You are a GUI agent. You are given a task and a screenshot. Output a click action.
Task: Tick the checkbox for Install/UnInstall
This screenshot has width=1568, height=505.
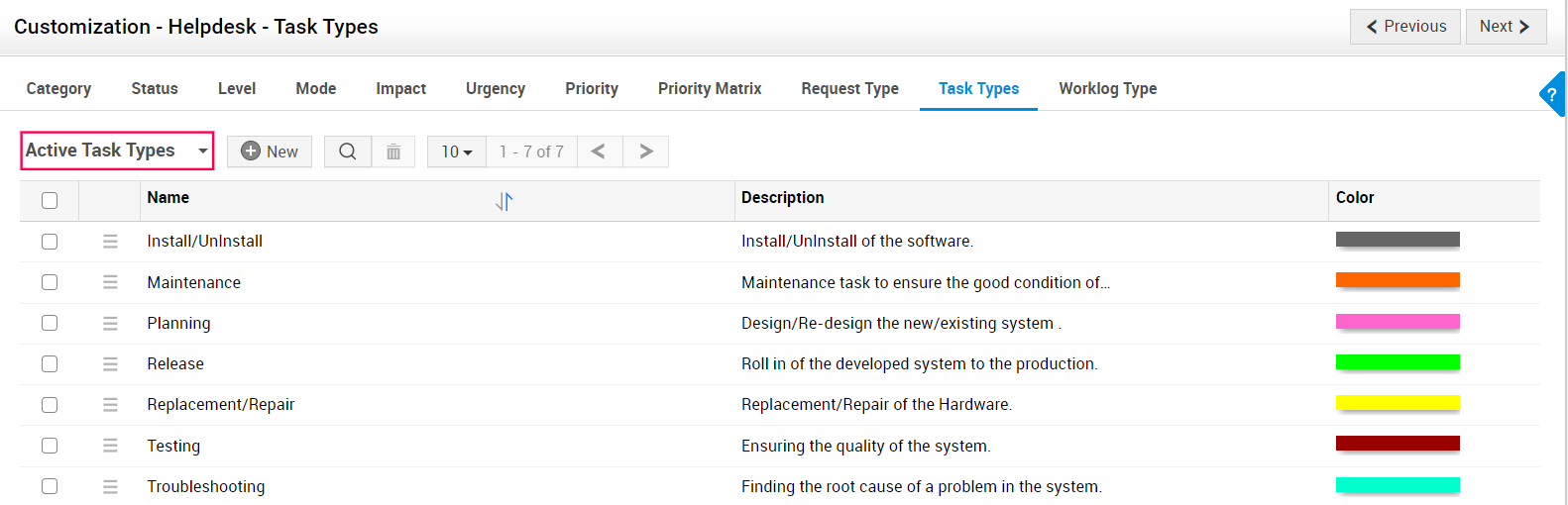50,242
